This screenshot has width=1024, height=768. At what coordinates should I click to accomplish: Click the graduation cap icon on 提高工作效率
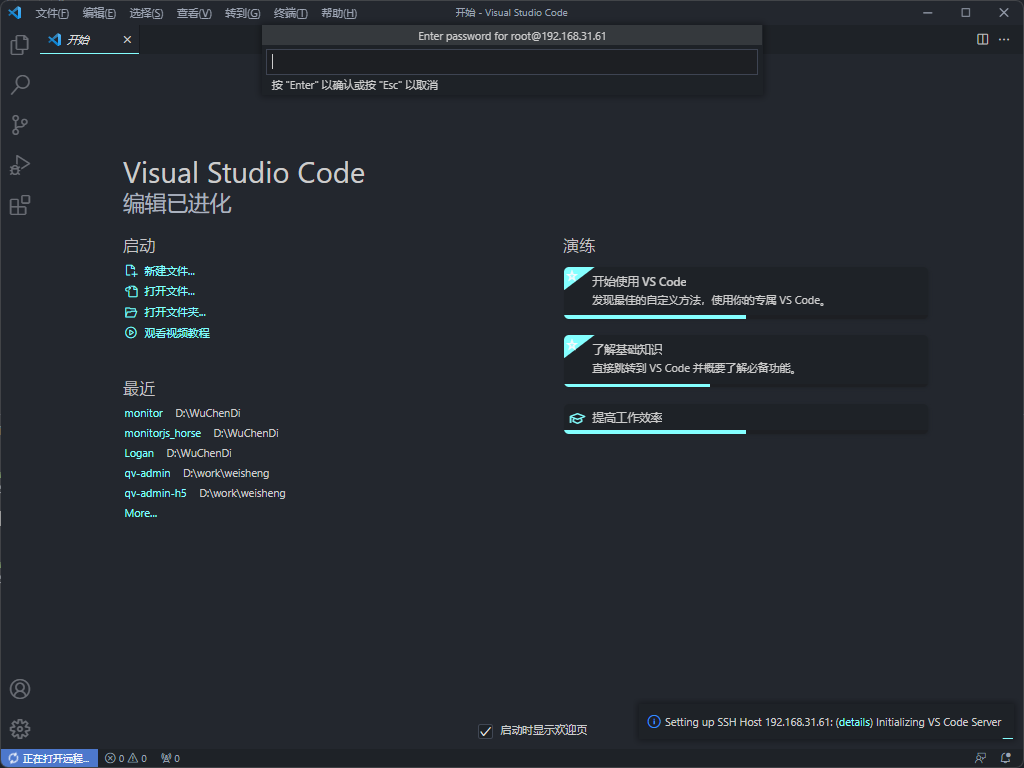click(x=577, y=418)
